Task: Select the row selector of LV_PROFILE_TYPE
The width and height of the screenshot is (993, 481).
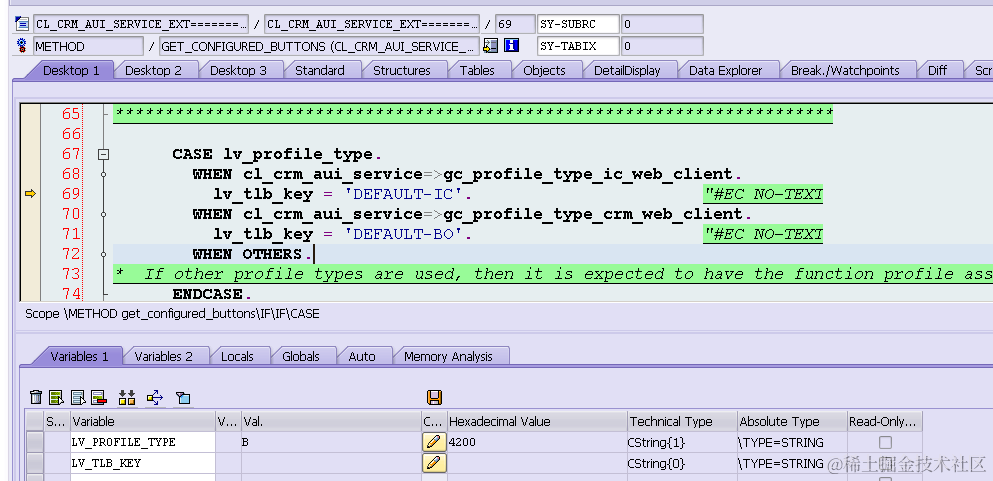Action: click(35, 442)
